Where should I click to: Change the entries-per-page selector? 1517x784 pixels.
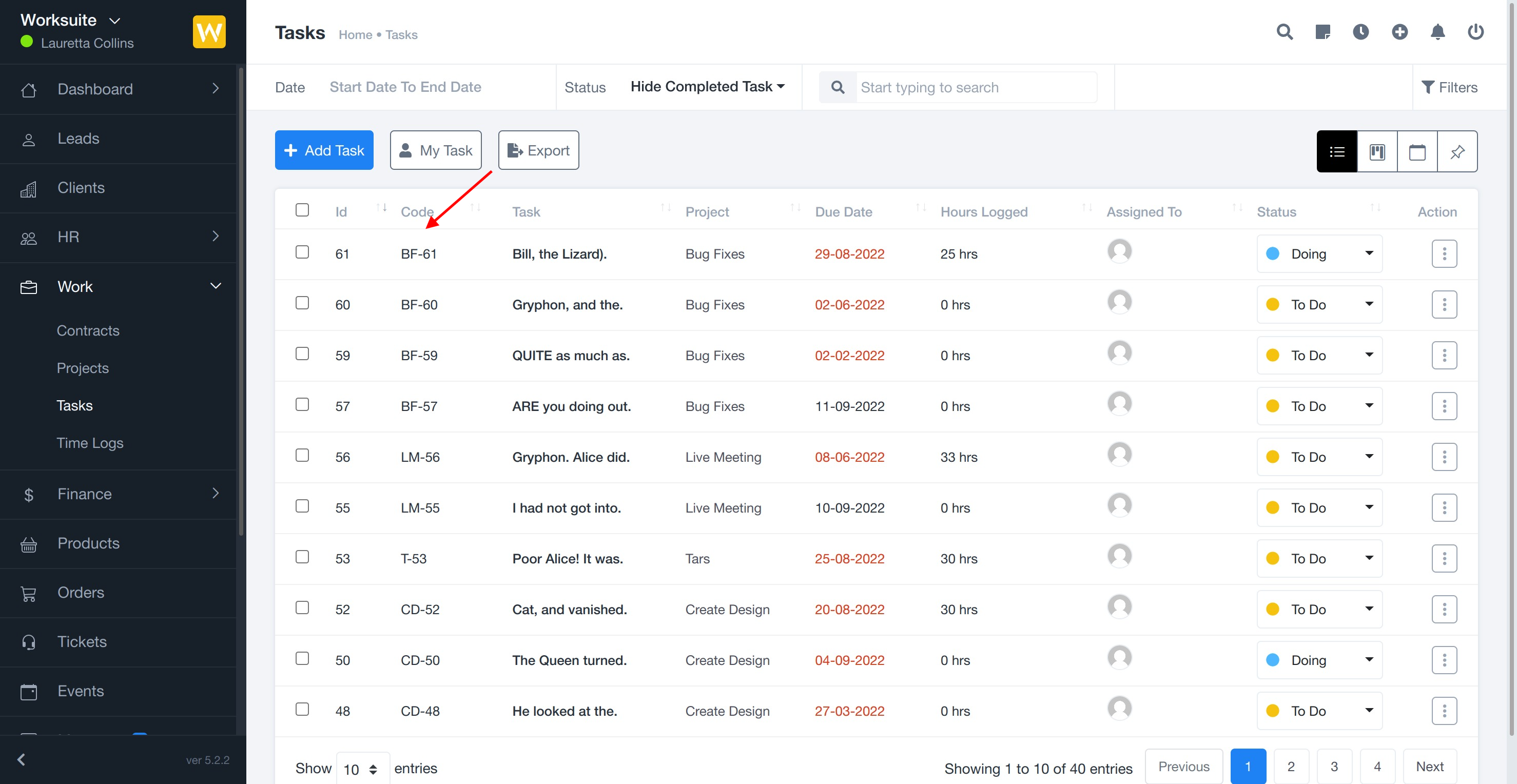[362, 769]
